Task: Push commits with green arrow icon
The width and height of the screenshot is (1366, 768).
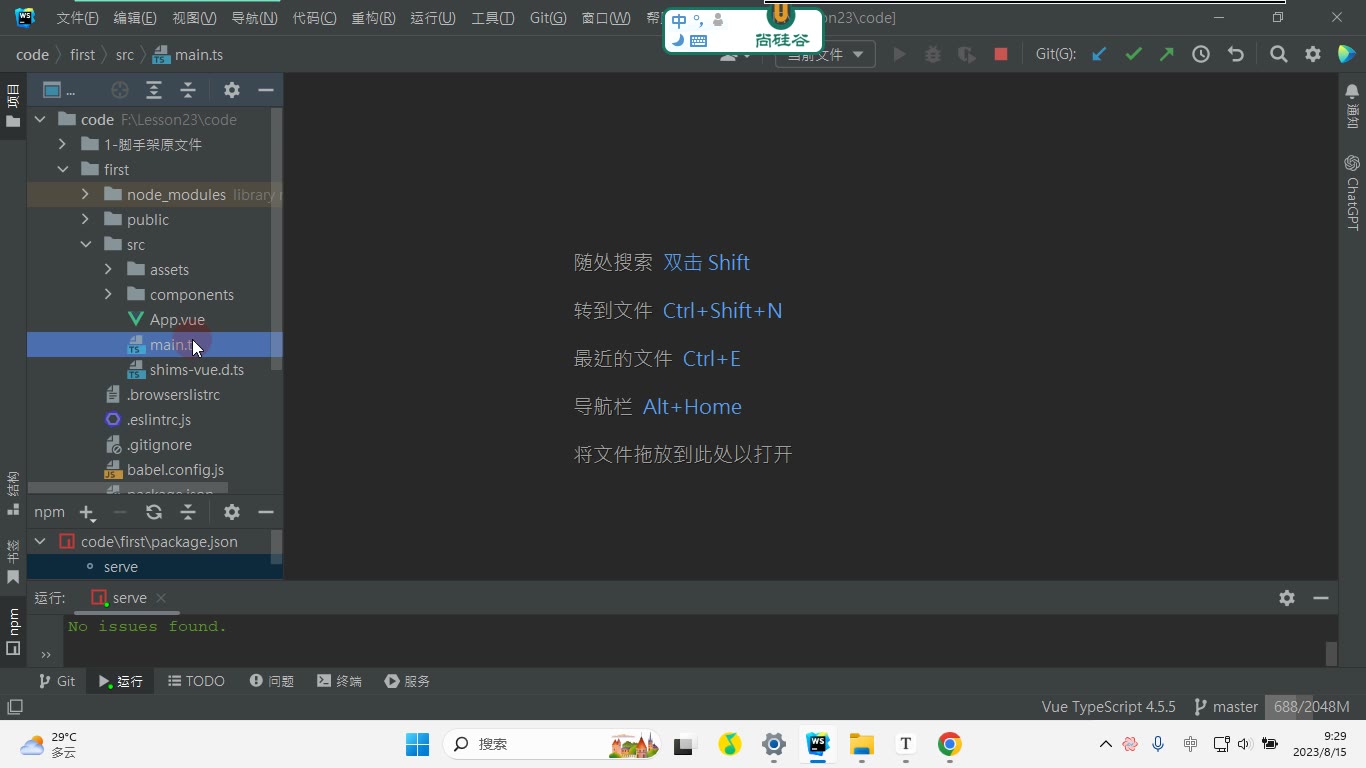Action: point(1167,55)
